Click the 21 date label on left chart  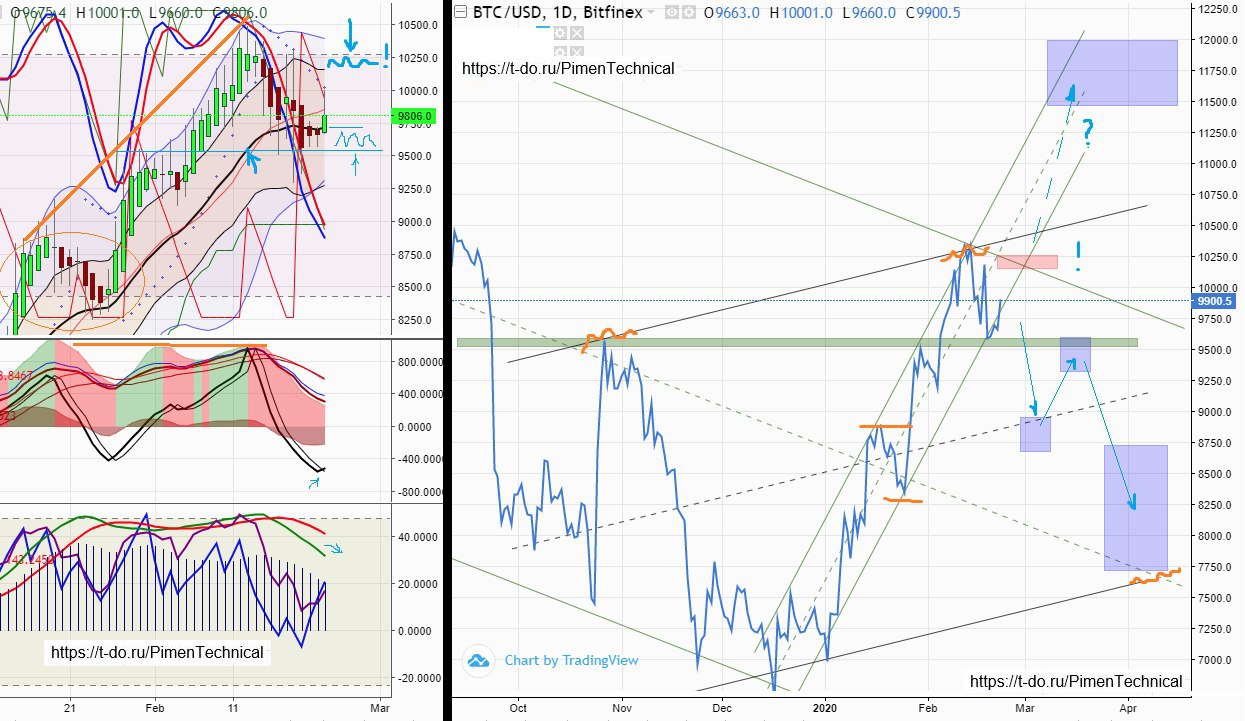[70, 706]
